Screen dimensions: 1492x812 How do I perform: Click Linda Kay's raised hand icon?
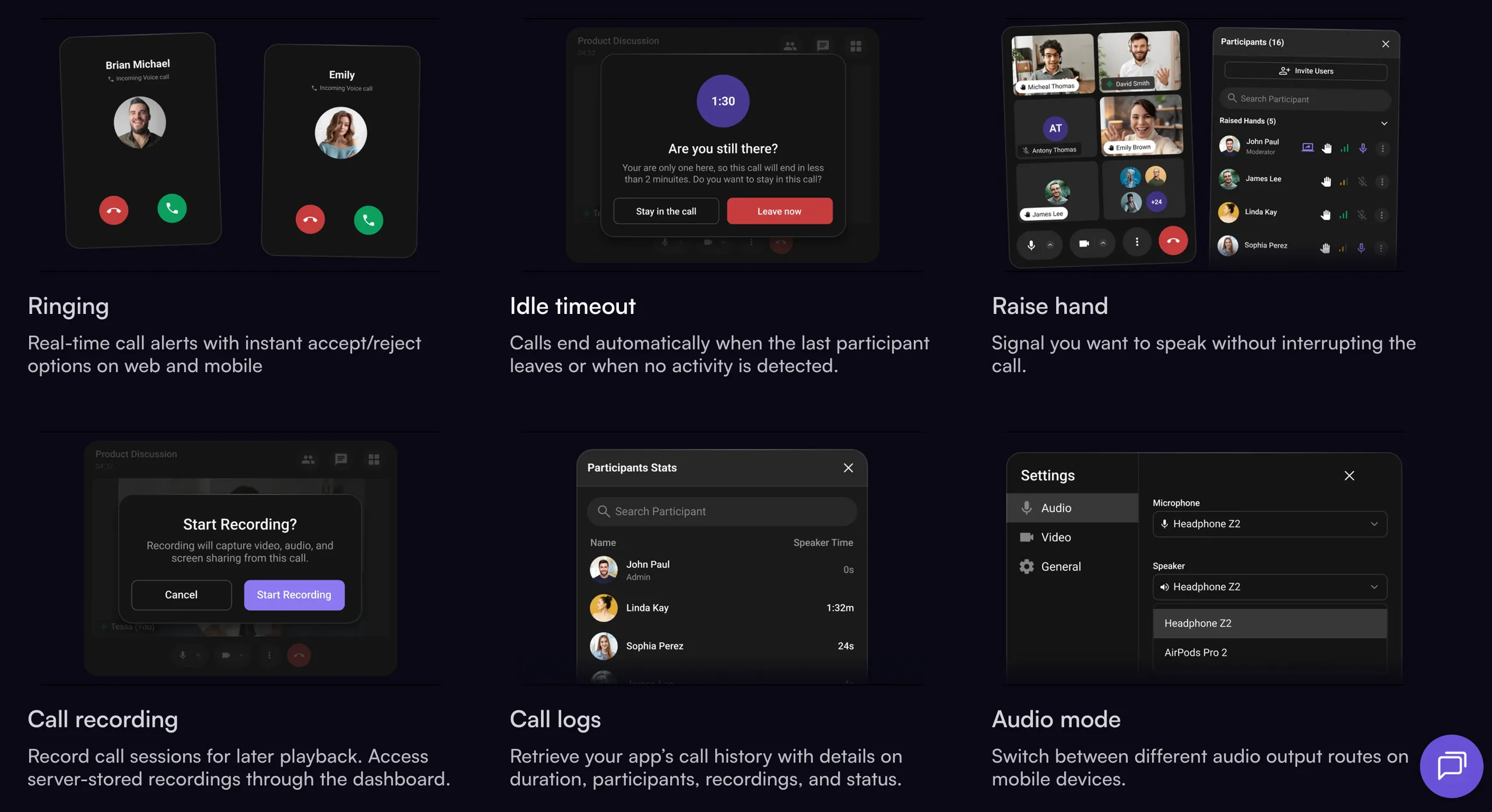tap(1325, 215)
